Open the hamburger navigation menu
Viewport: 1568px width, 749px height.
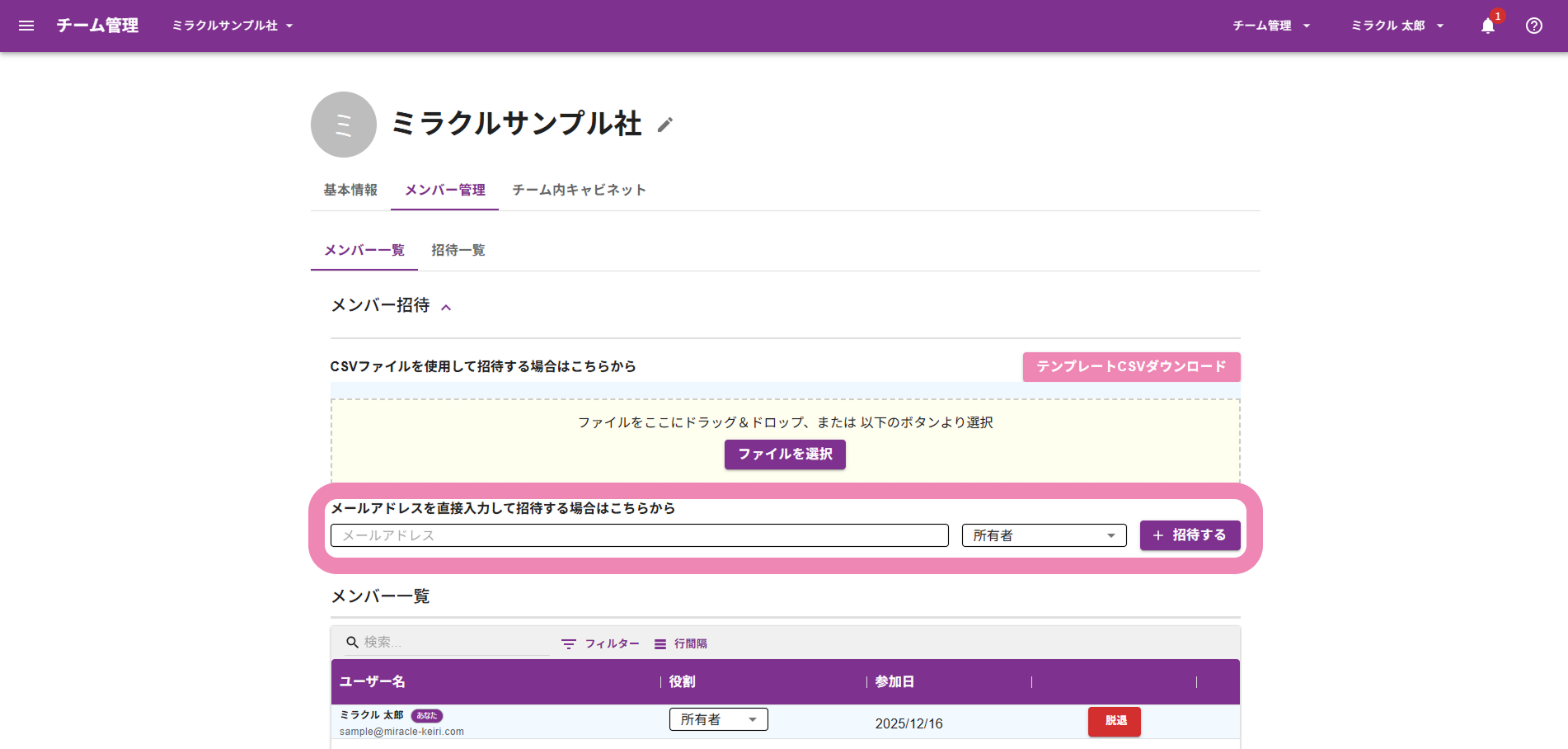[26, 26]
